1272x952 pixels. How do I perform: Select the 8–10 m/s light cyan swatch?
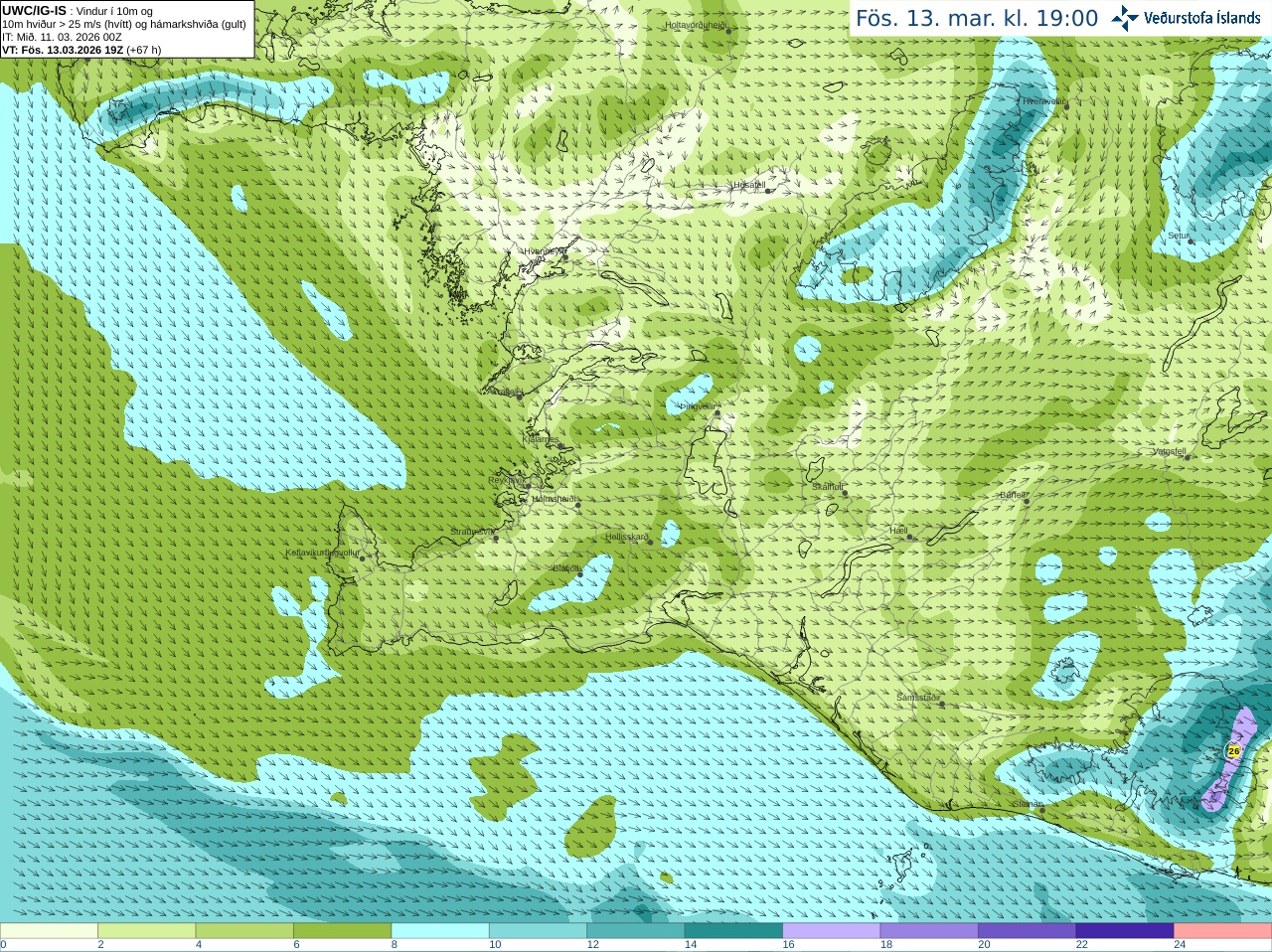tap(440, 931)
